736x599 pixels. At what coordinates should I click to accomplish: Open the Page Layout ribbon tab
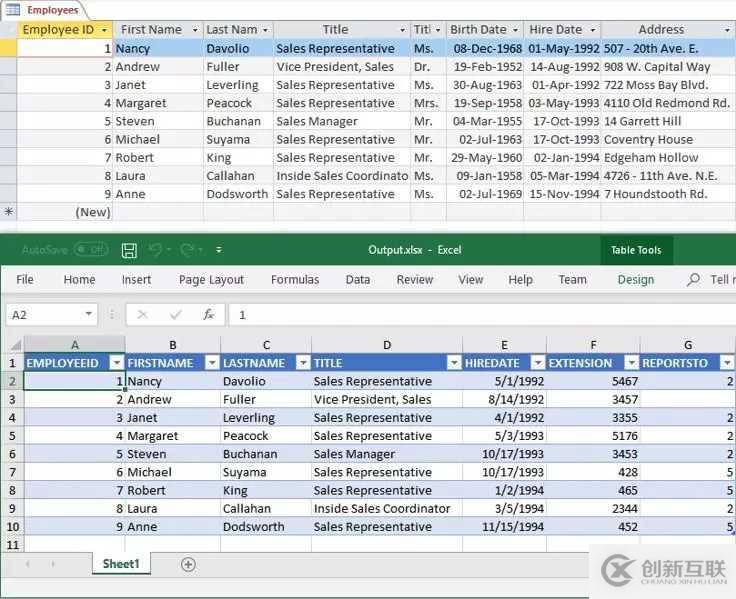(211, 280)
